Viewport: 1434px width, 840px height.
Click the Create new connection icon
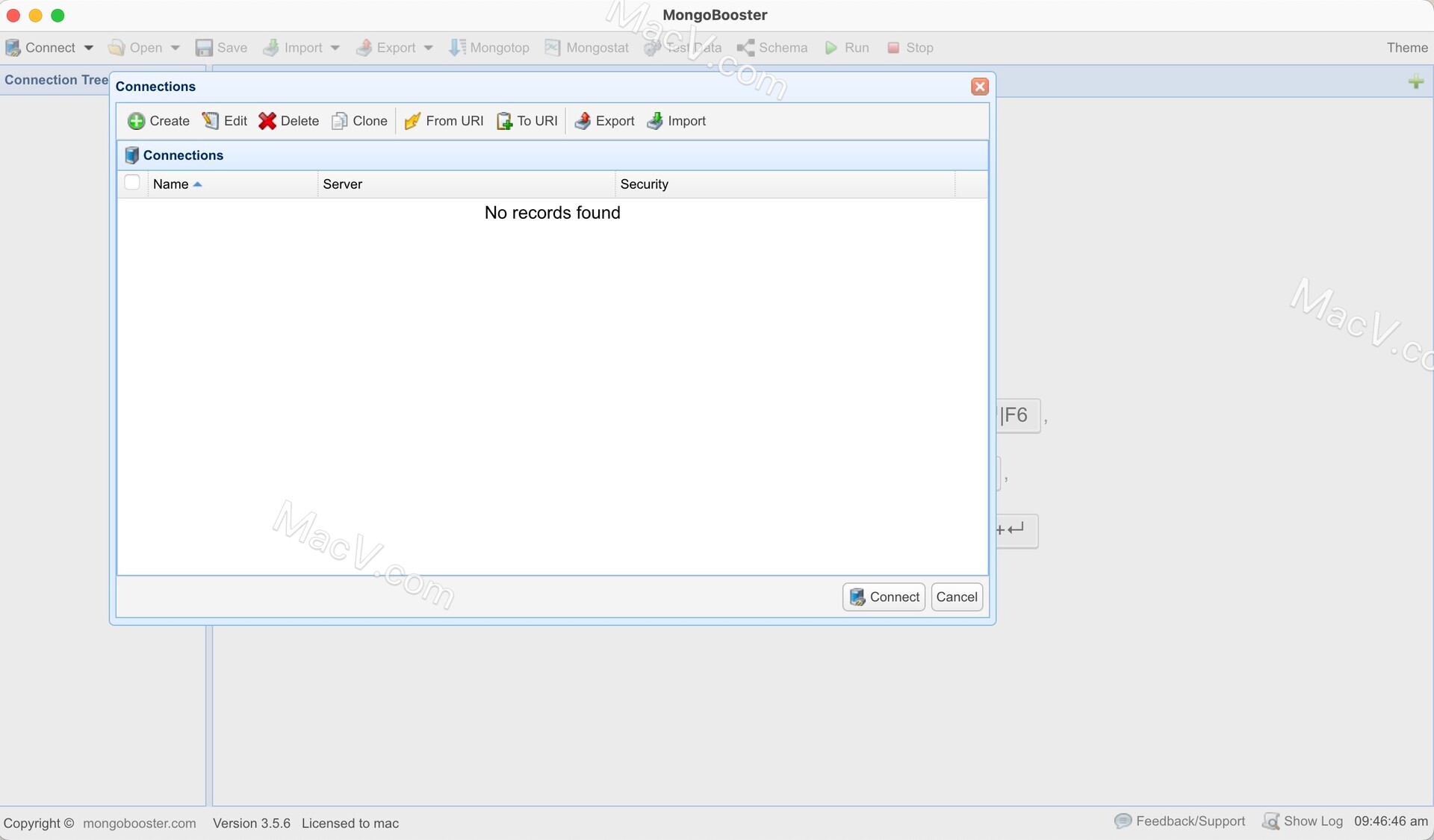tap(158, 121)
